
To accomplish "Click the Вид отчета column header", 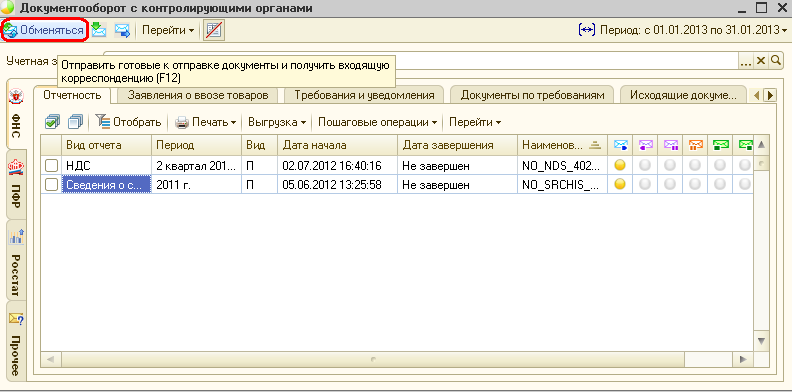I will tap(107, 145).
